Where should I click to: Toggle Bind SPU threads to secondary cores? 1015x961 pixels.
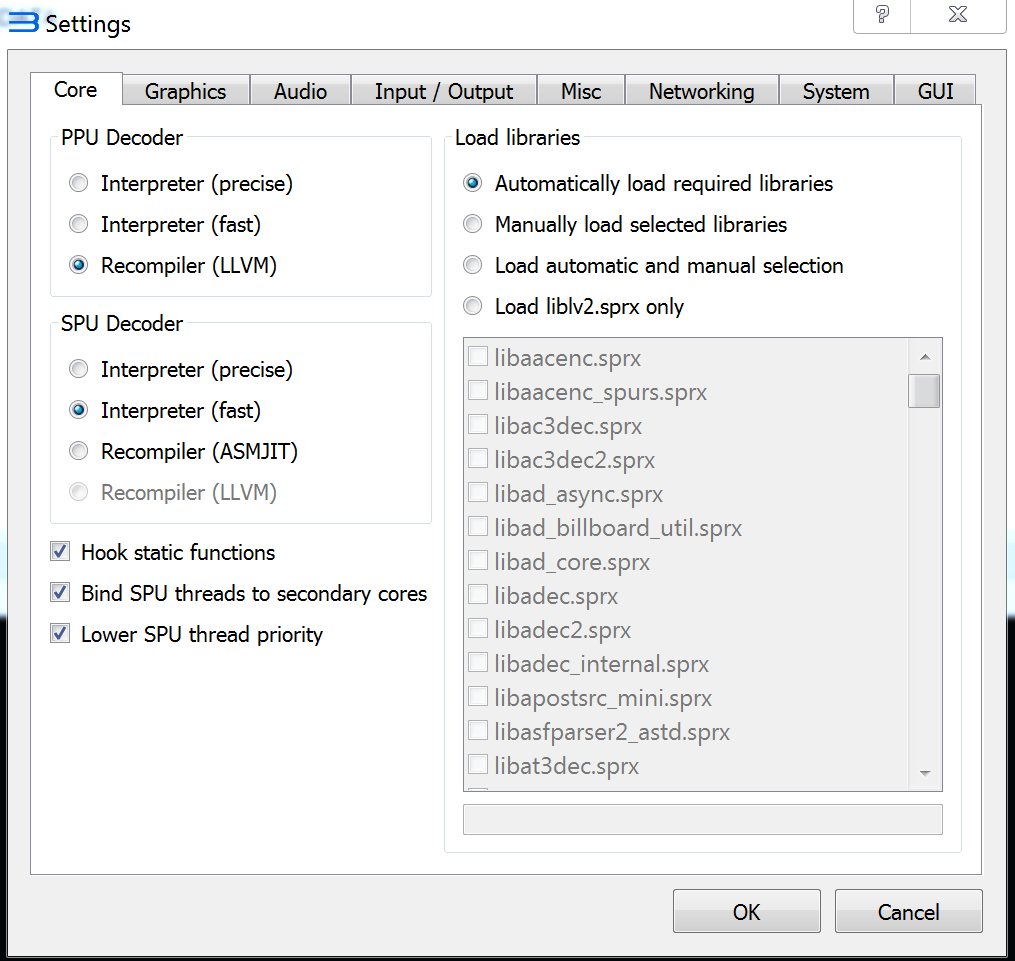point(61,593)
